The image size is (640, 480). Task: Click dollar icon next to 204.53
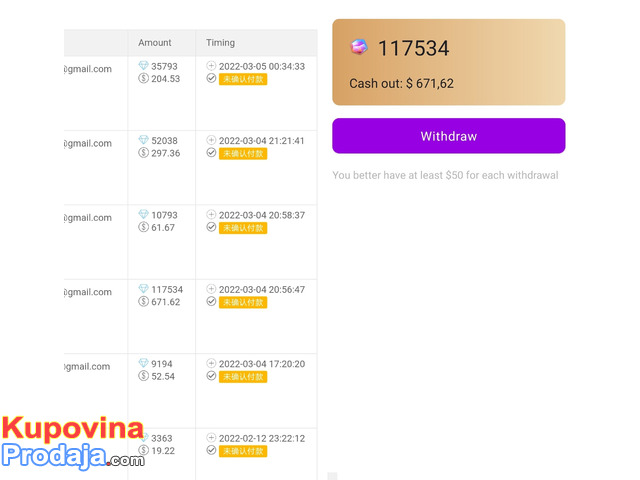coord(143,78)
